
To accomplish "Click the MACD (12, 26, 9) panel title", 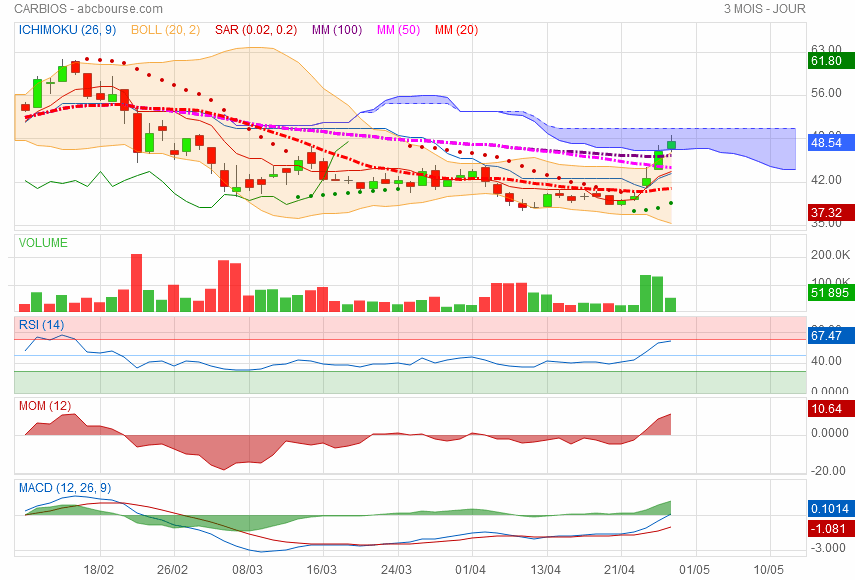I will pyautogui.click(x=65, y=488).
